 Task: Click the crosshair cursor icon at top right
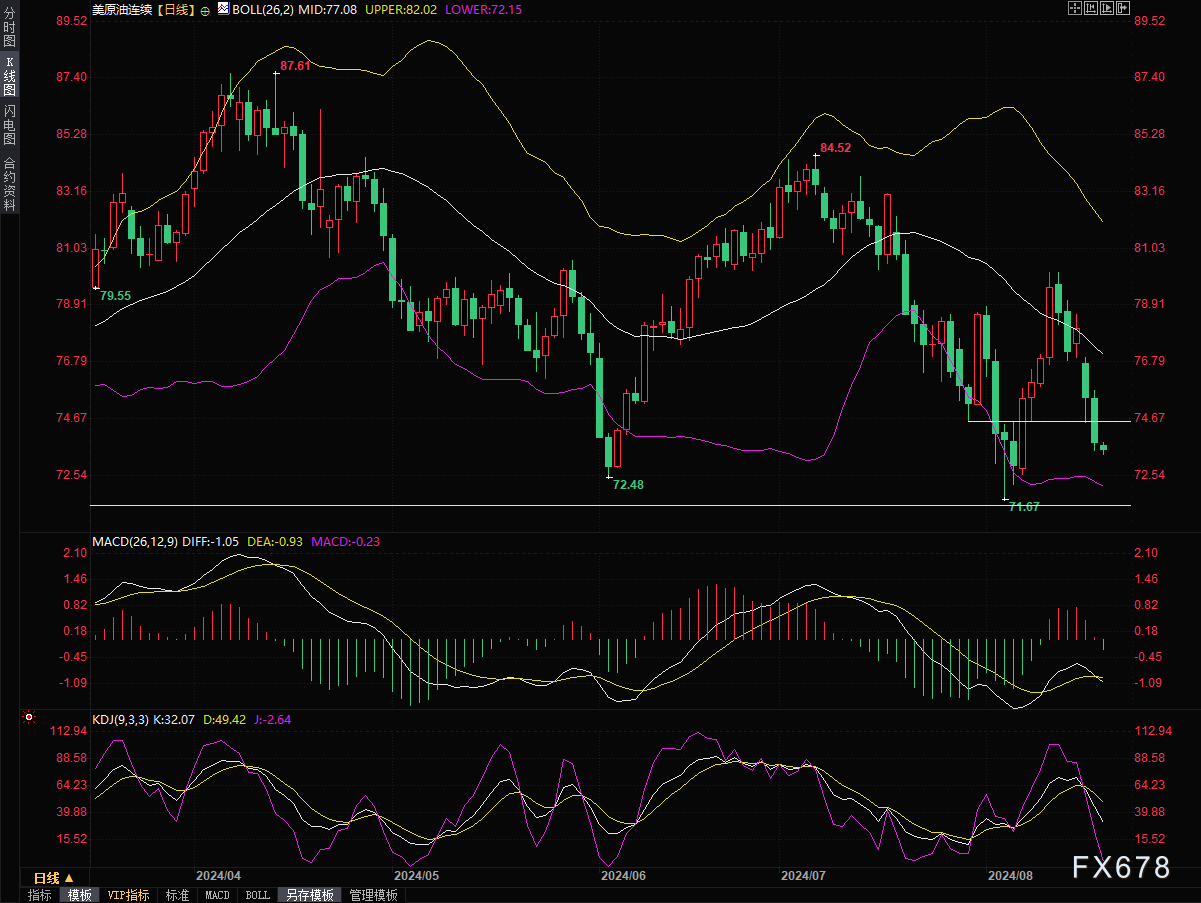[x=1074, y=9]
